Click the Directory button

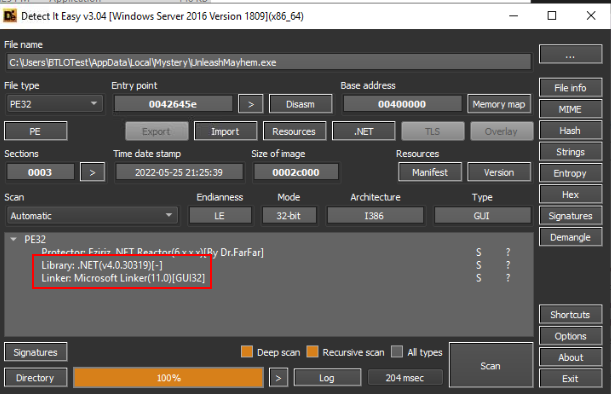(x=35, y=378)
